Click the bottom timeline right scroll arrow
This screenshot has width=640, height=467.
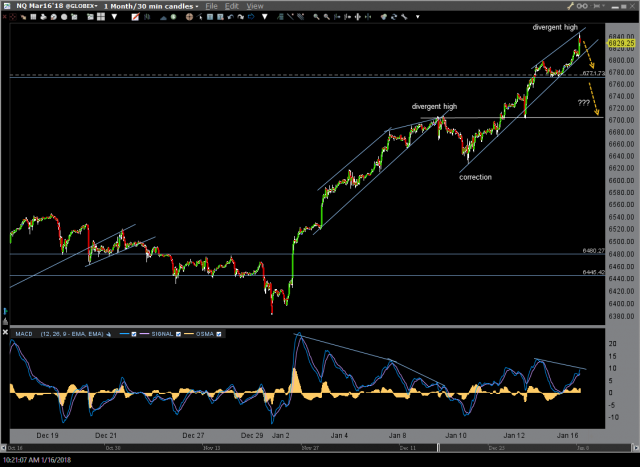click(x=636, y=447)
